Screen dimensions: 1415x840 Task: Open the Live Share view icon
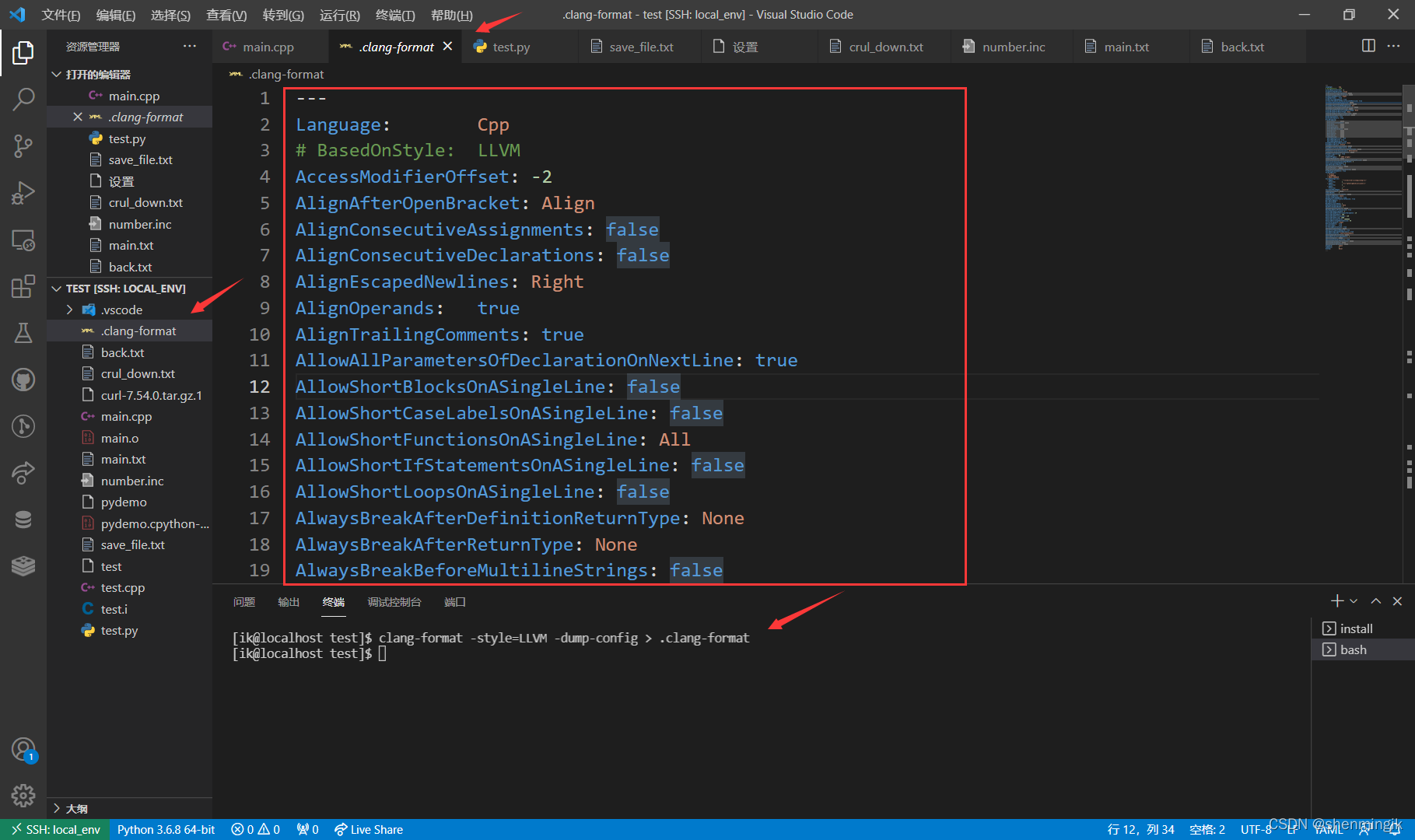click(23, 473)
